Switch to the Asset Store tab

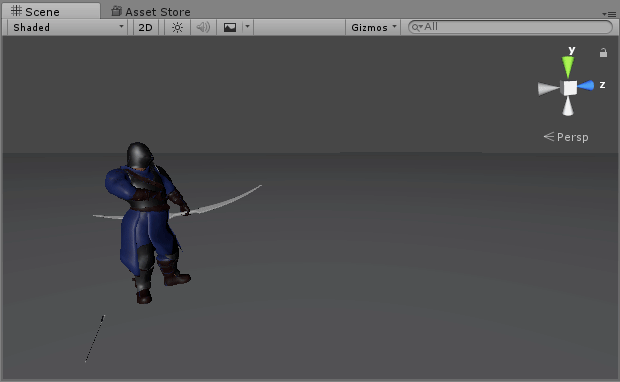click(151, 12)
